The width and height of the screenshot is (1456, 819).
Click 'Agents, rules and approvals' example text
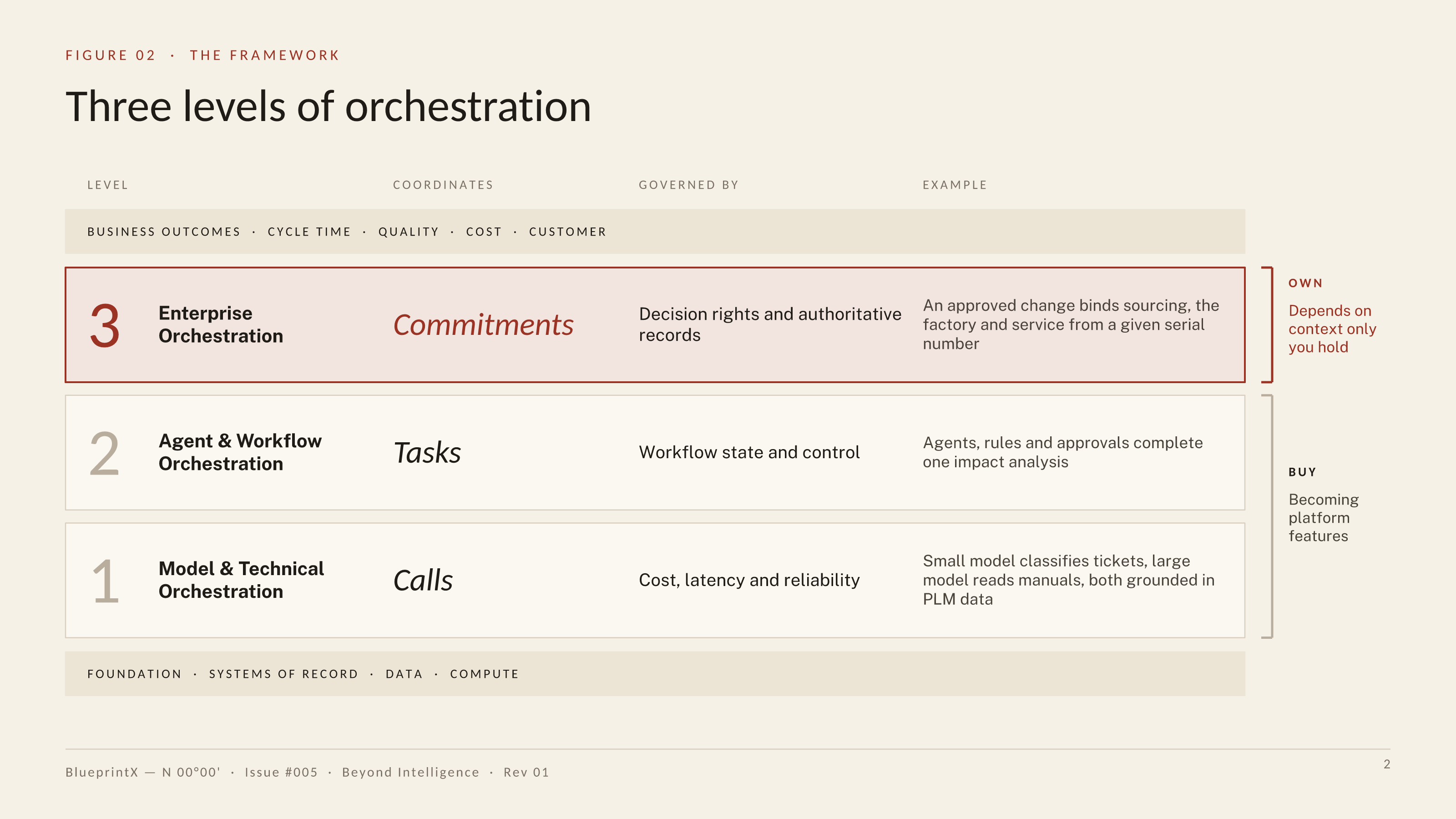pyautogui.click(x=1062, y=452)
